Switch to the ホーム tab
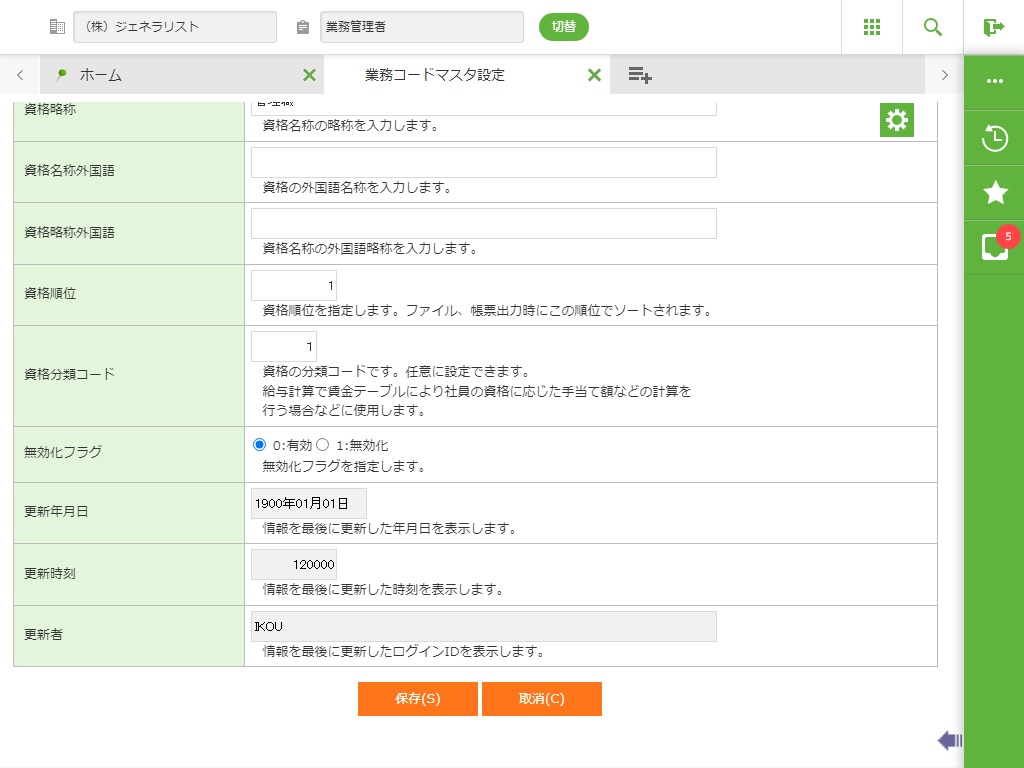 click(x=101, y=75)
